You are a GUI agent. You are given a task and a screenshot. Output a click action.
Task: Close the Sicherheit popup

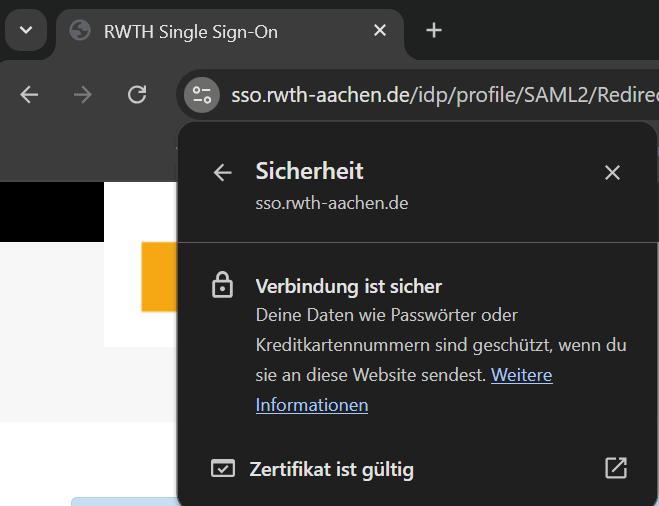pos(612,173)
